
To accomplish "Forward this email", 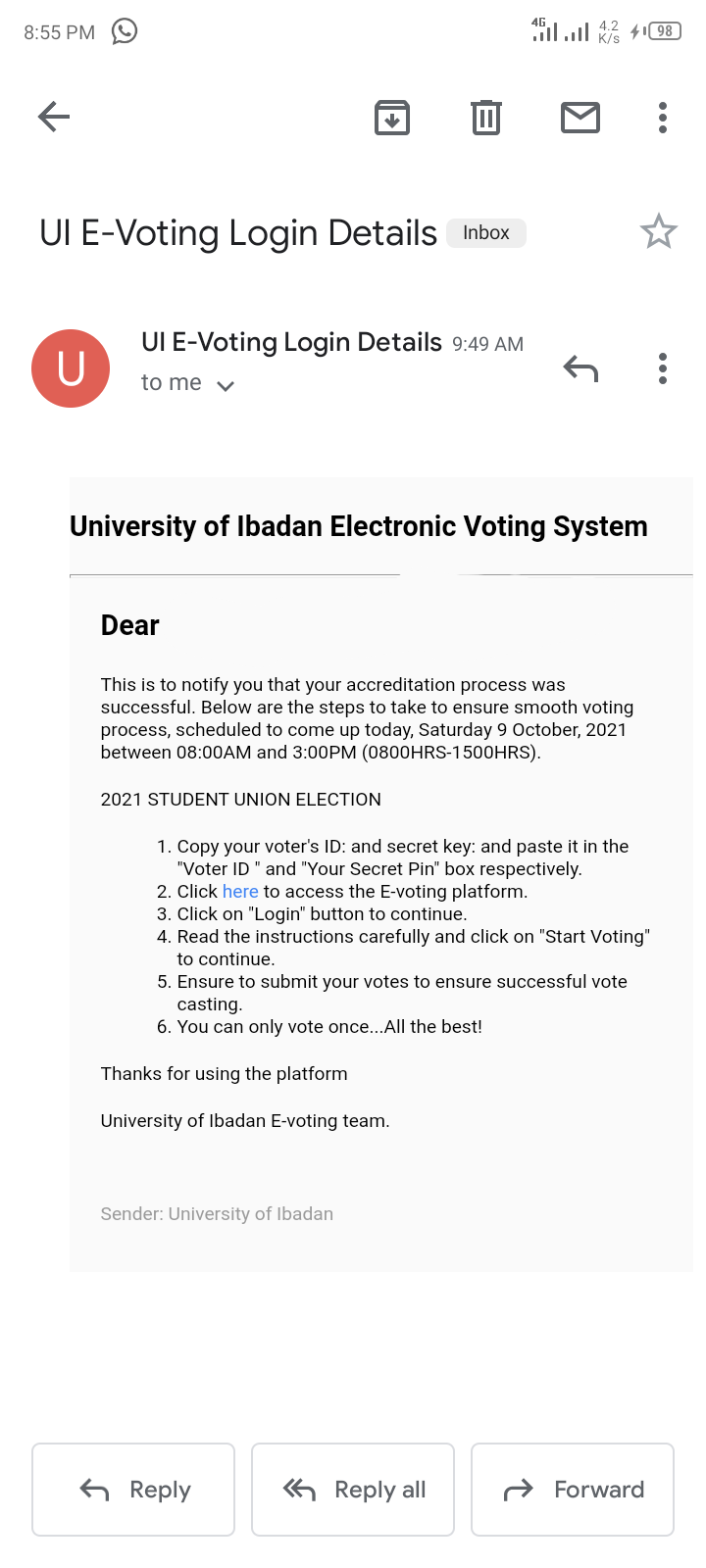I will pyautogui.click(x=573, y=1490).
